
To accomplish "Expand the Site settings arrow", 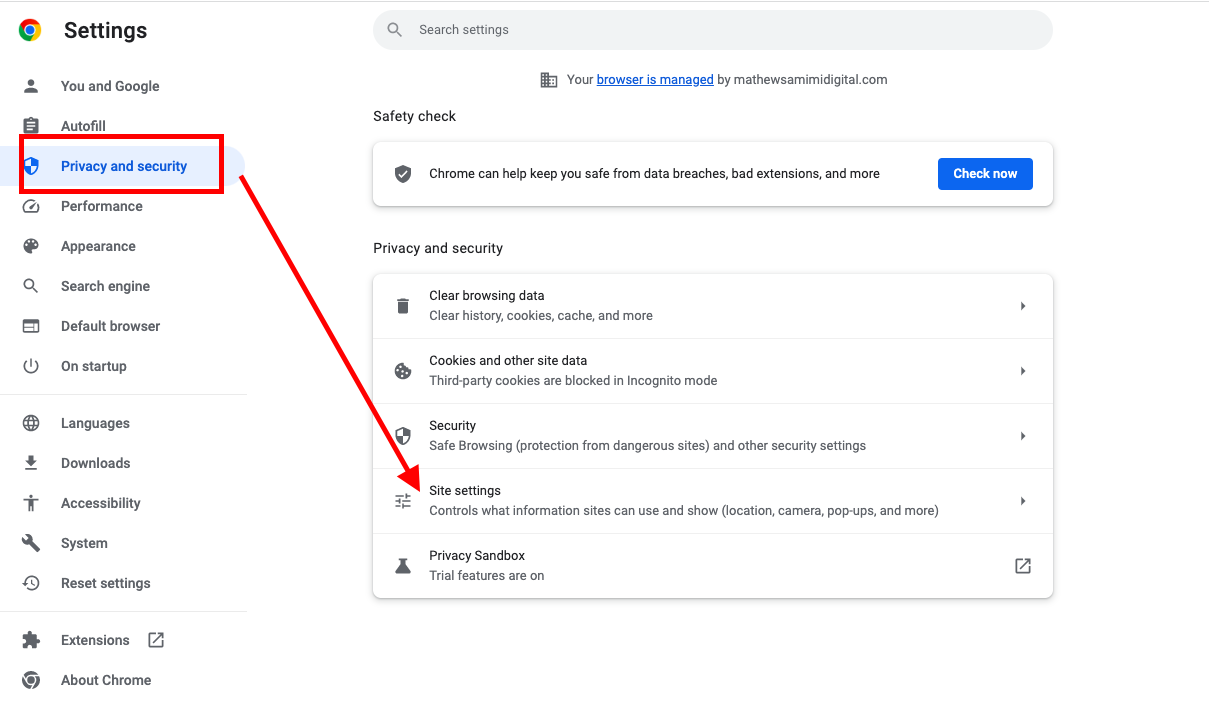I will click(x=1022, y=501).
